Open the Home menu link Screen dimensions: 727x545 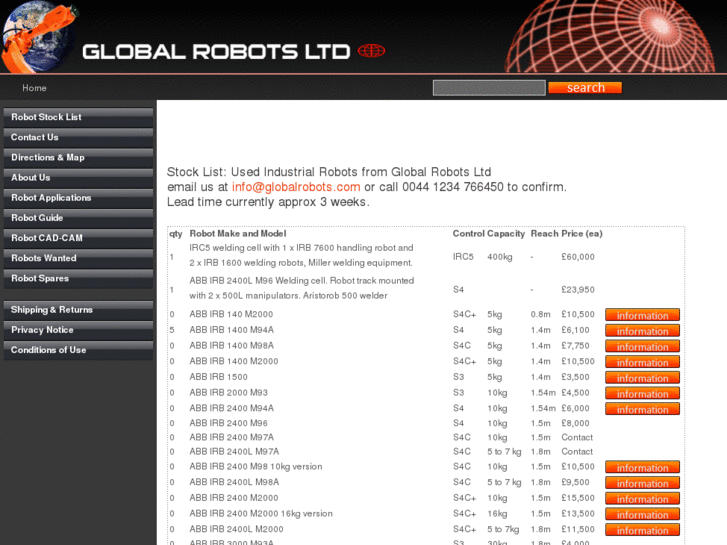pos(34,88)
